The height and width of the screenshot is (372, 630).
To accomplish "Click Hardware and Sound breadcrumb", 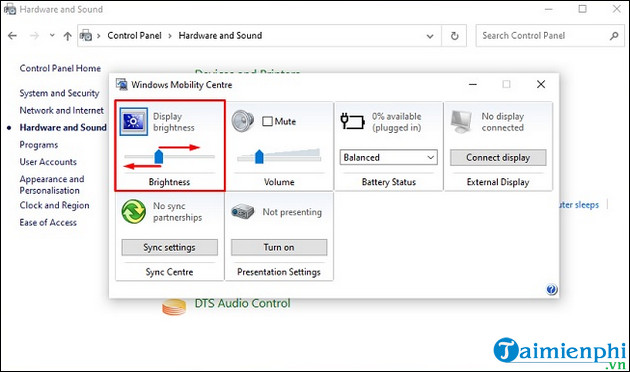I will (220, 36).
